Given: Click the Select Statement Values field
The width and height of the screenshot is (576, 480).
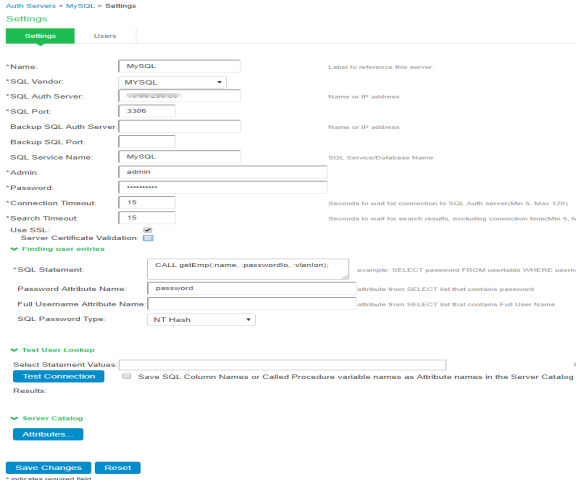Looking at the screenshot, I should [282, 365].
